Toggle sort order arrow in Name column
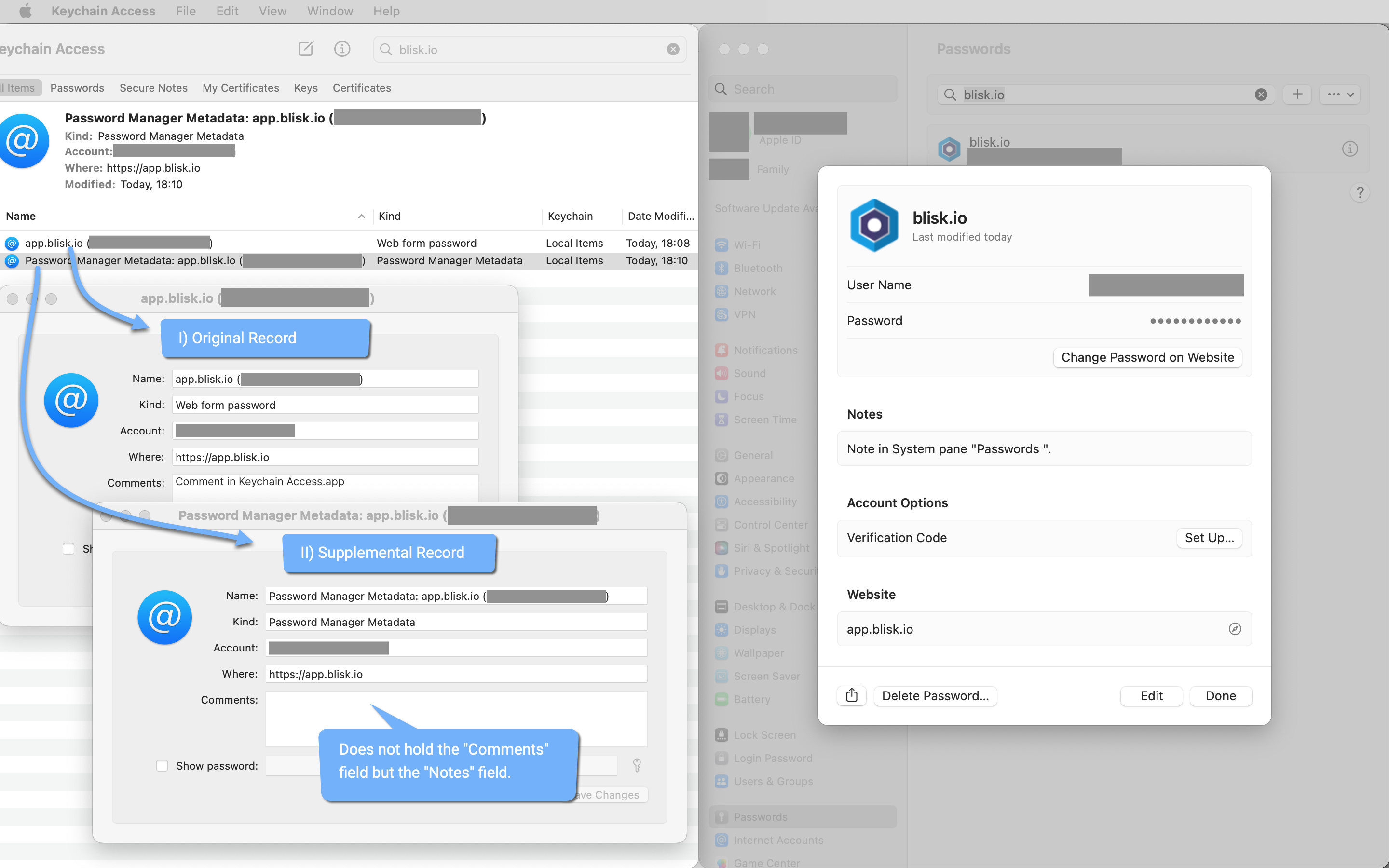The width and height of the screenshot is (1389, 868). pyautogui.click(x=361, y=217)
